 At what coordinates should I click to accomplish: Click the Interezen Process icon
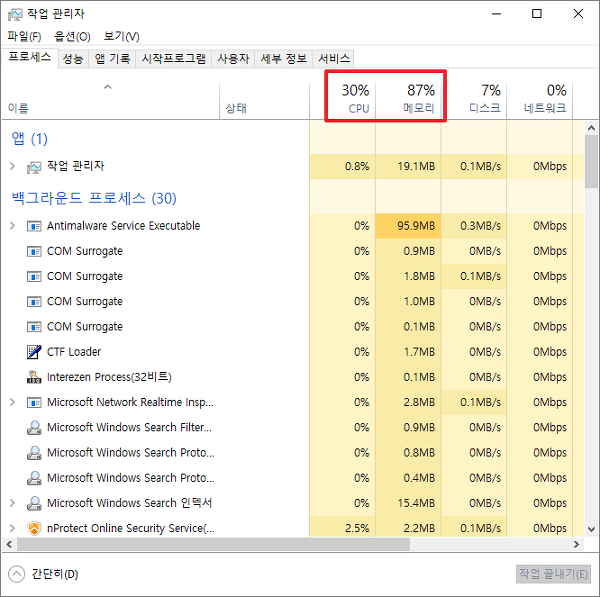click(x=34, y=377)
